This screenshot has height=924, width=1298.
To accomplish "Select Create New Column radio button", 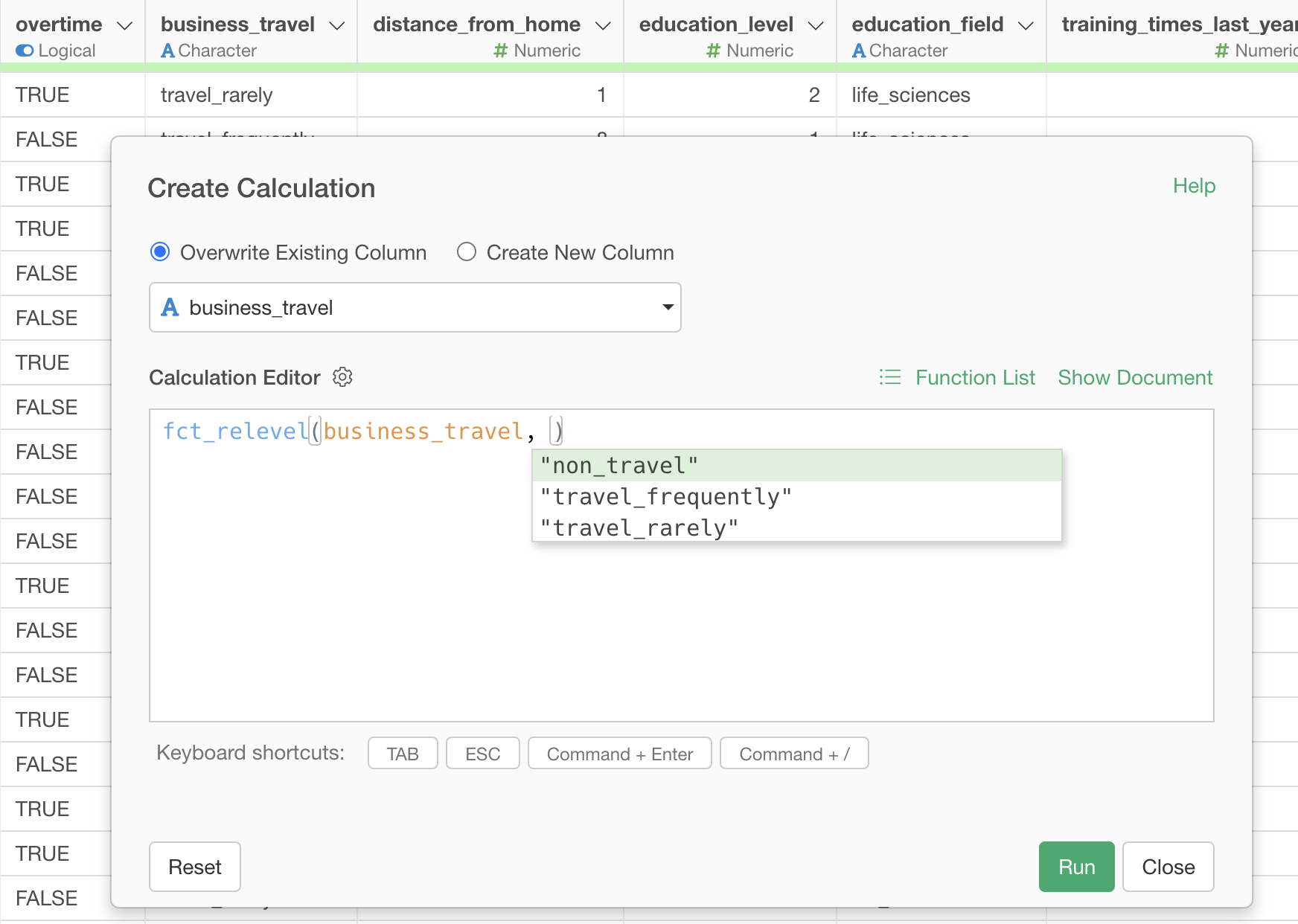I will coord(467,252).
